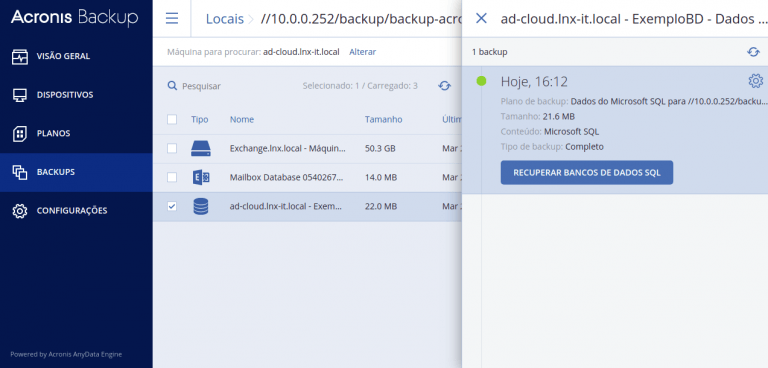Click the Tipo de backup Completo value
768x368 pixels.
tap(584, 147)
